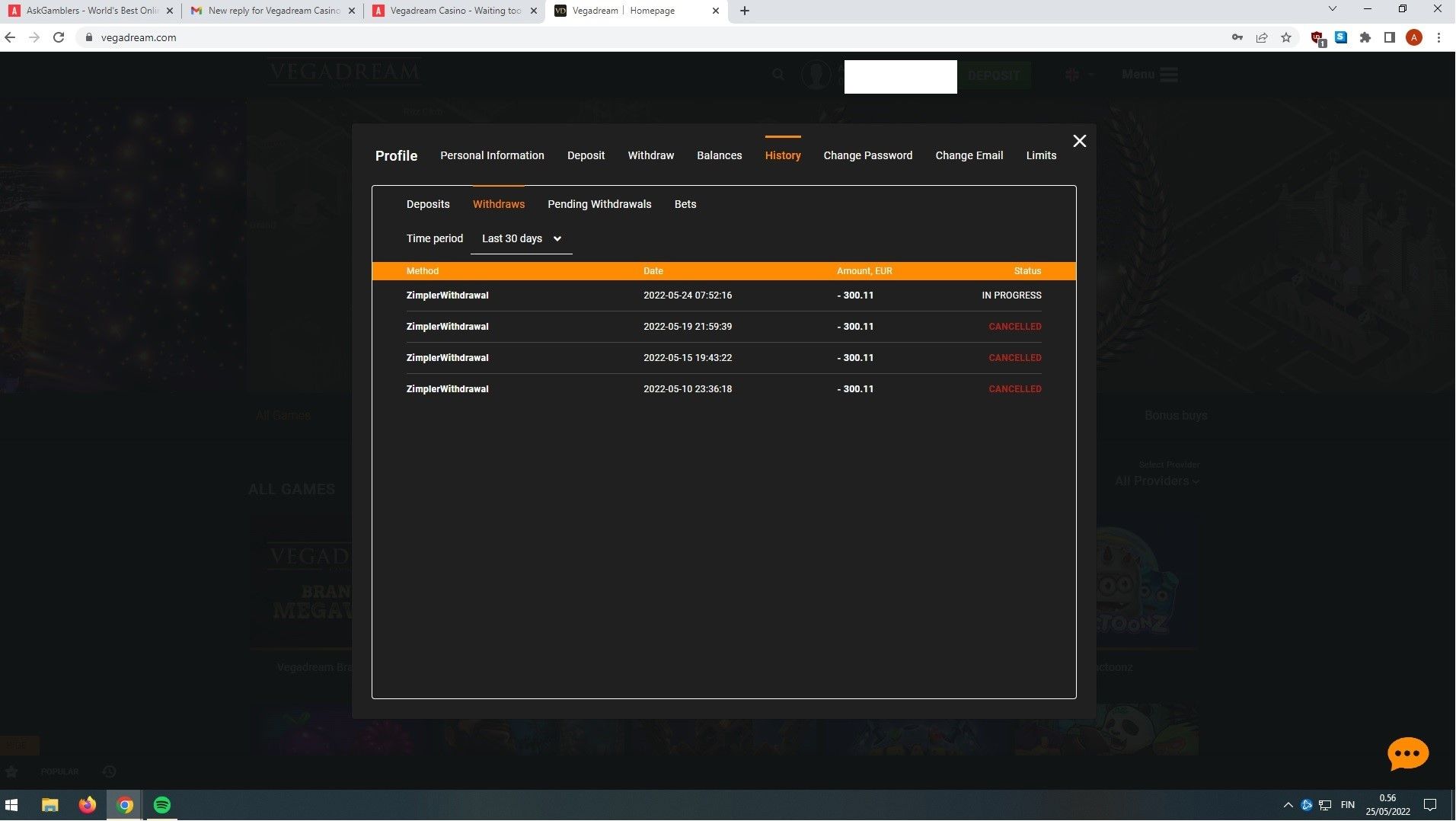Viewport: 1456px width, 821px height.
Task: Click CANCELLED status of 2022-05-10 withdrawal
Action: (1015, 389)
